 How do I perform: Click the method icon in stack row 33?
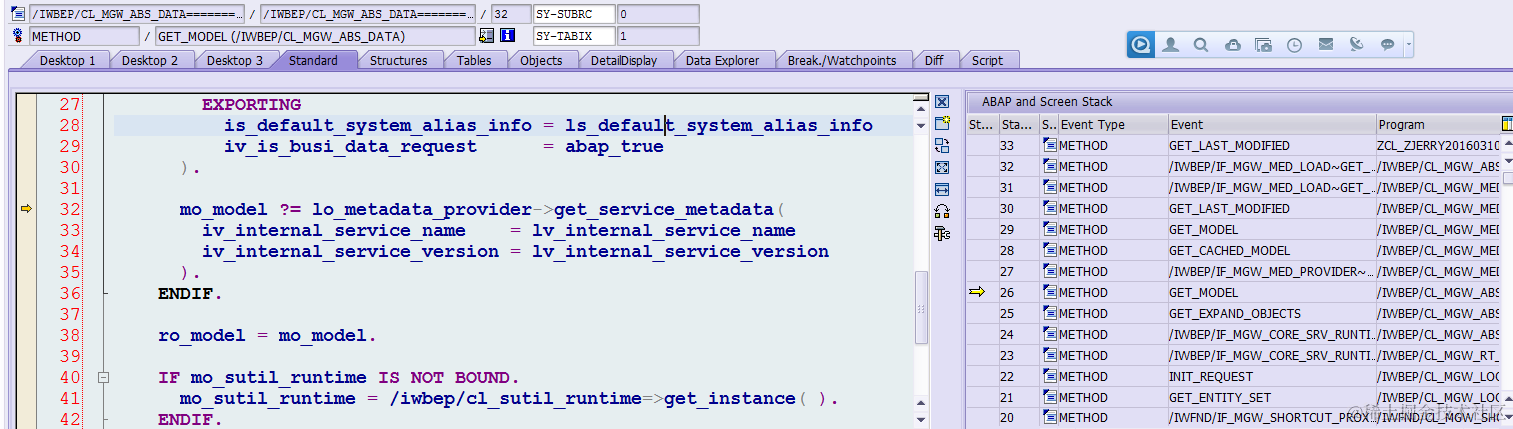(1049, 146)
